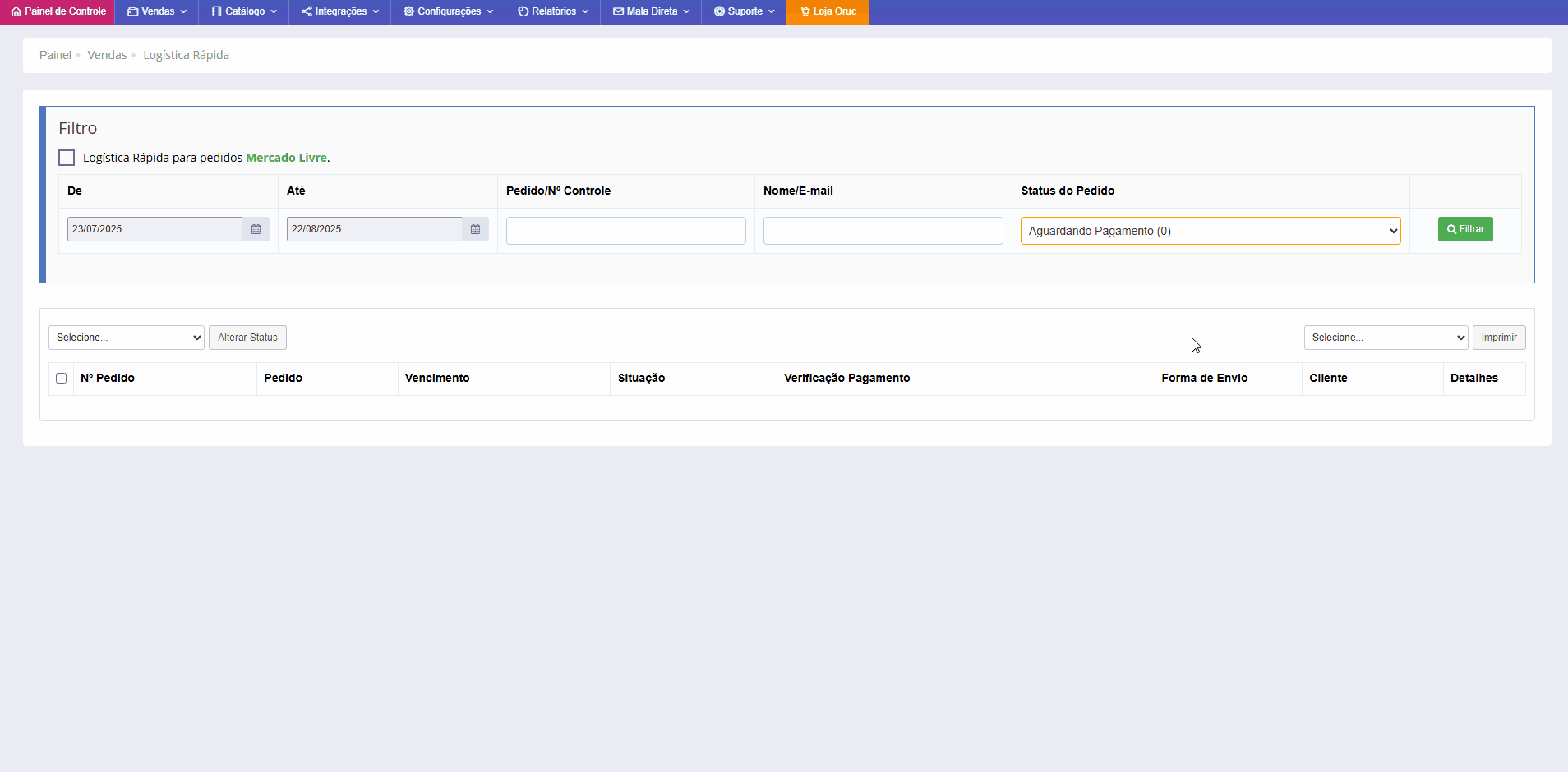Click the Alterar Status button
This screenshot has width=1568, height=772.
(x=247, y=338)
